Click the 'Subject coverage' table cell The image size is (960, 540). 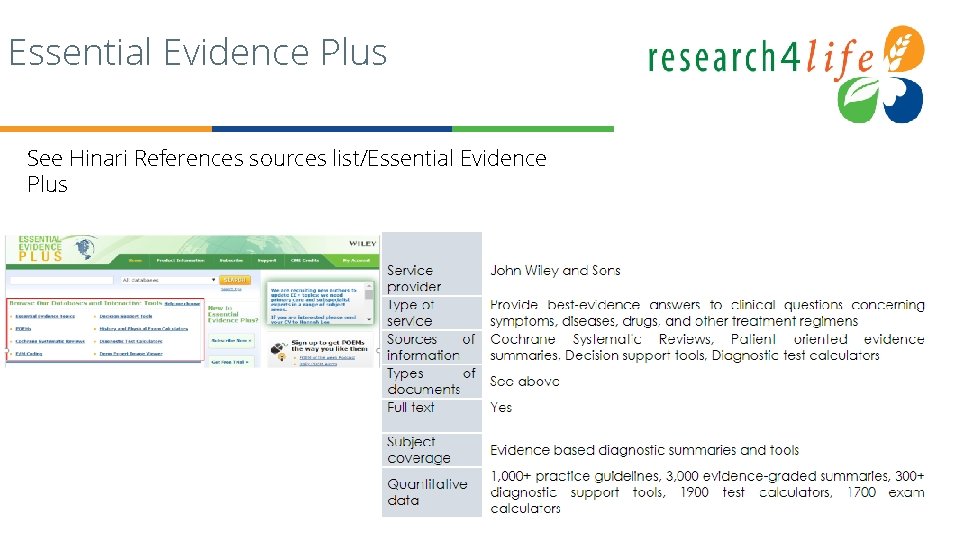pos(432,450)
